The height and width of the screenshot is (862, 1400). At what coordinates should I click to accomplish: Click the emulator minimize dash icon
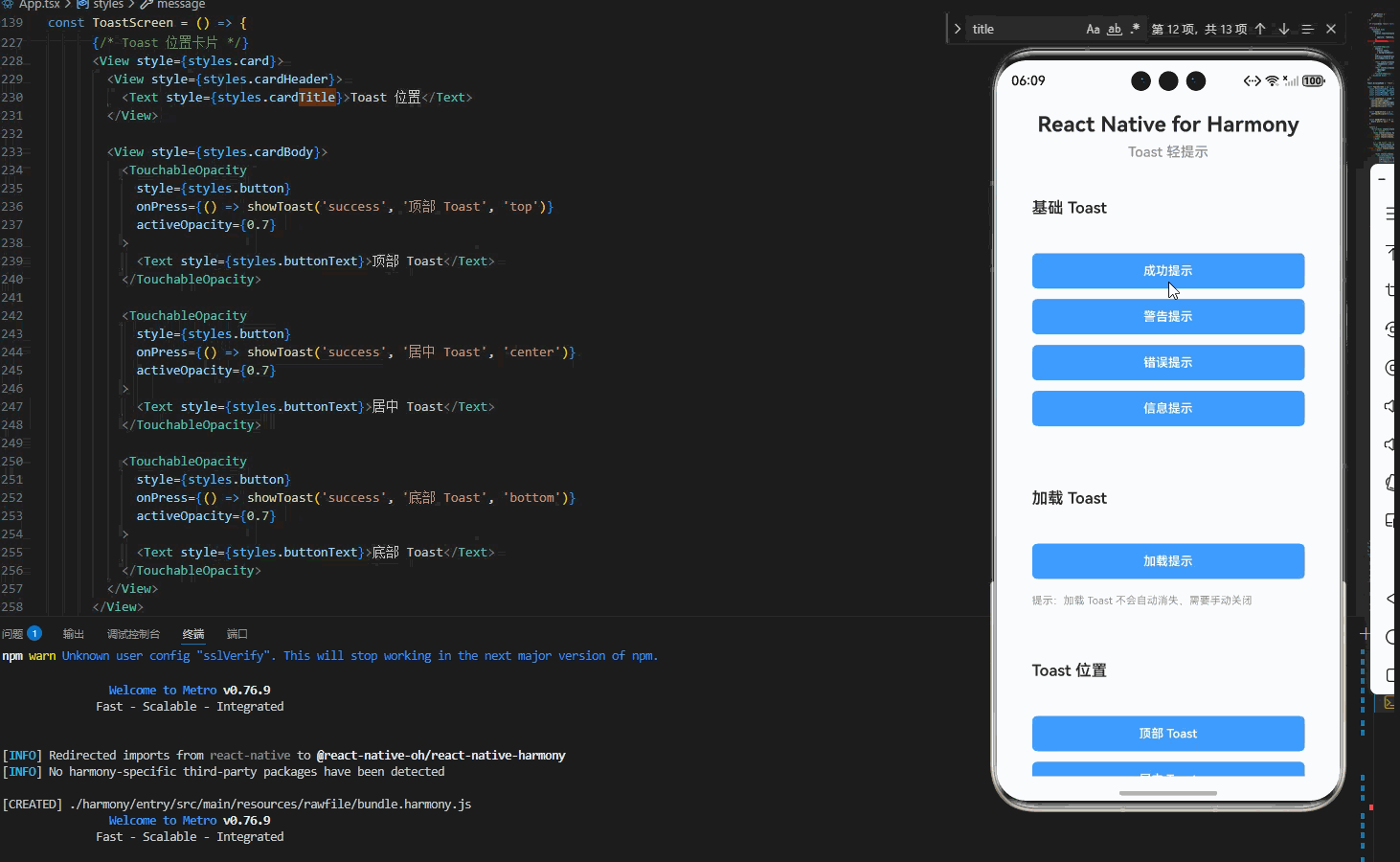(1382, 179)
